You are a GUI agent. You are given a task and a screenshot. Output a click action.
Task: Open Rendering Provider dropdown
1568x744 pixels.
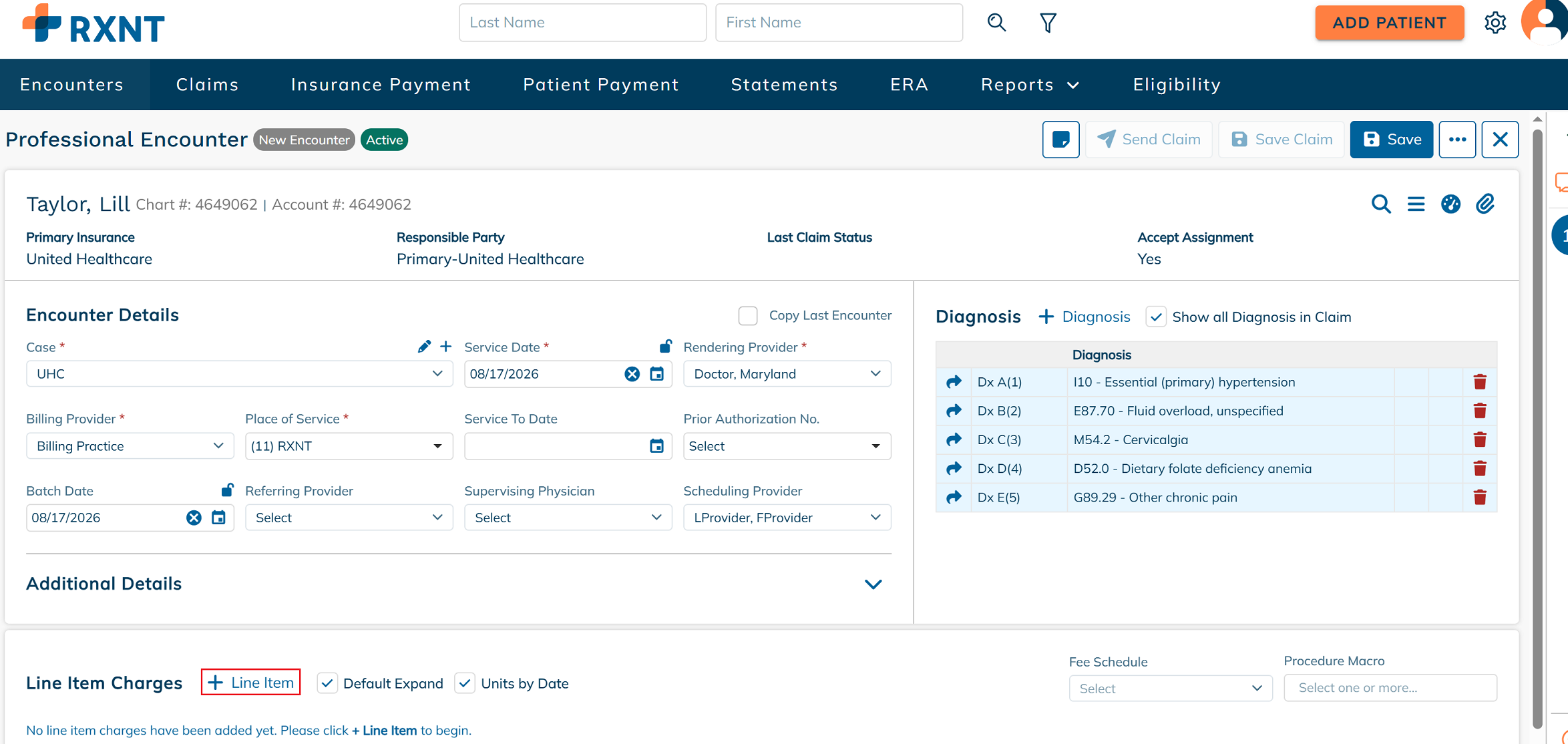[x=787, y=374]
